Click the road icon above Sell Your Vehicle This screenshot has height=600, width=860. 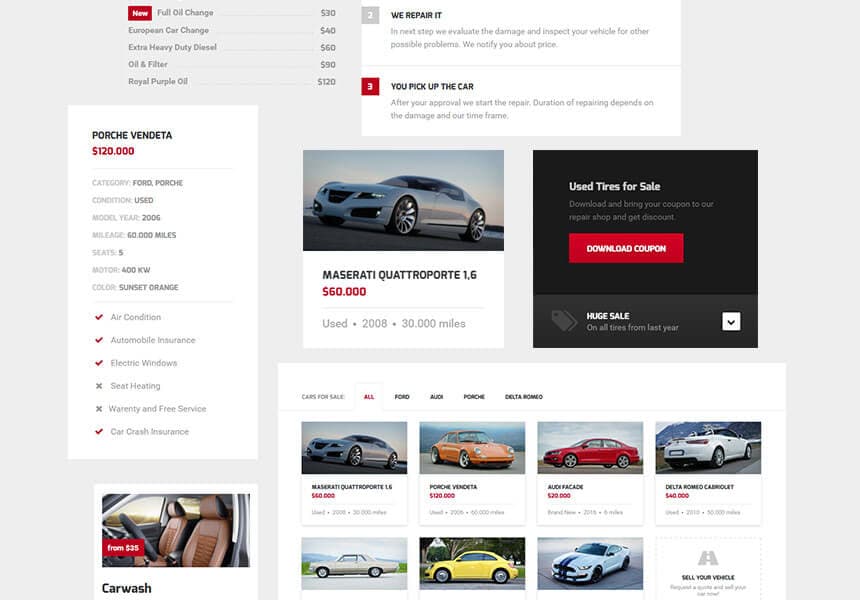coord(708,558)
